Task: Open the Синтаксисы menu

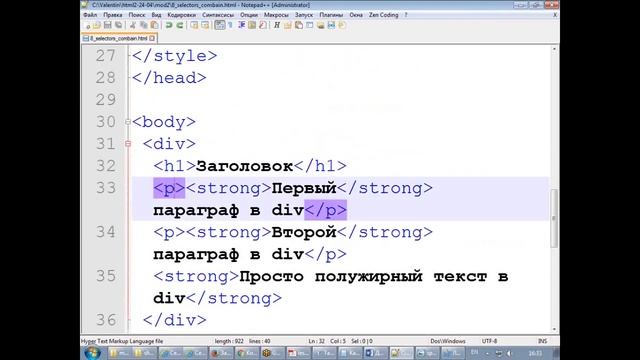Action: click(x=218, y=15)
